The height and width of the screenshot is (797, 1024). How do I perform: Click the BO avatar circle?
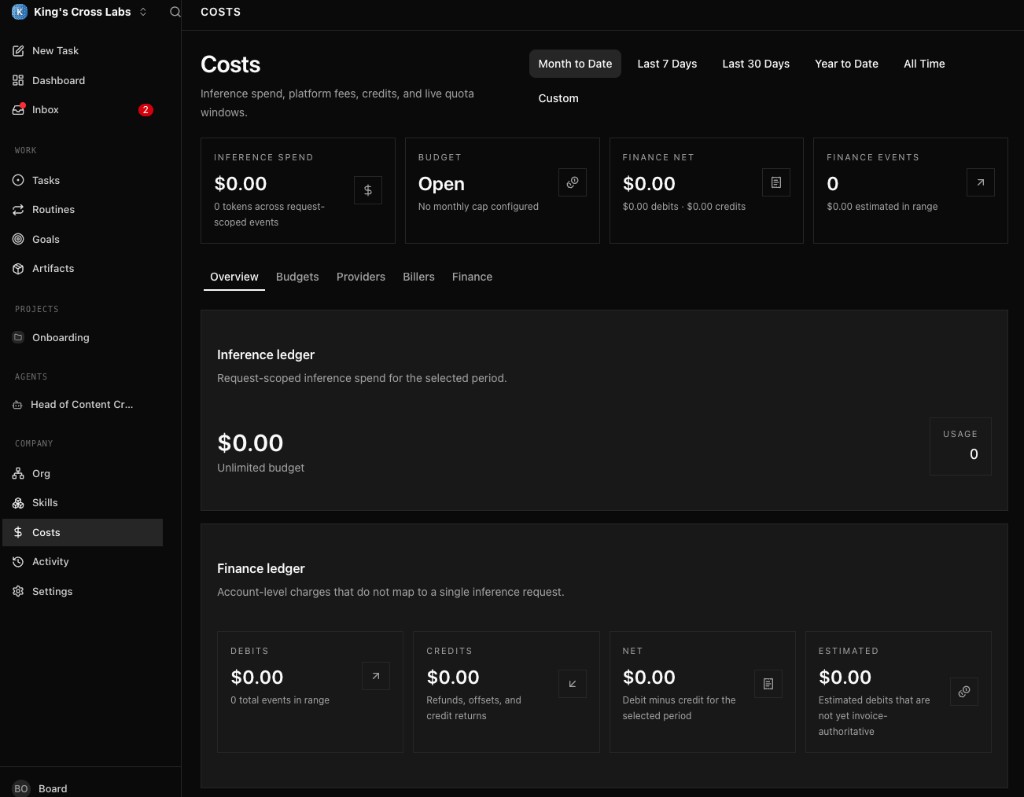coord(21,789)
